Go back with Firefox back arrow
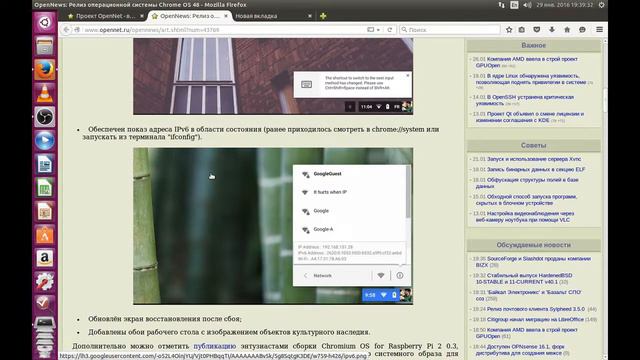640x360 pixels. click(66, 29)
